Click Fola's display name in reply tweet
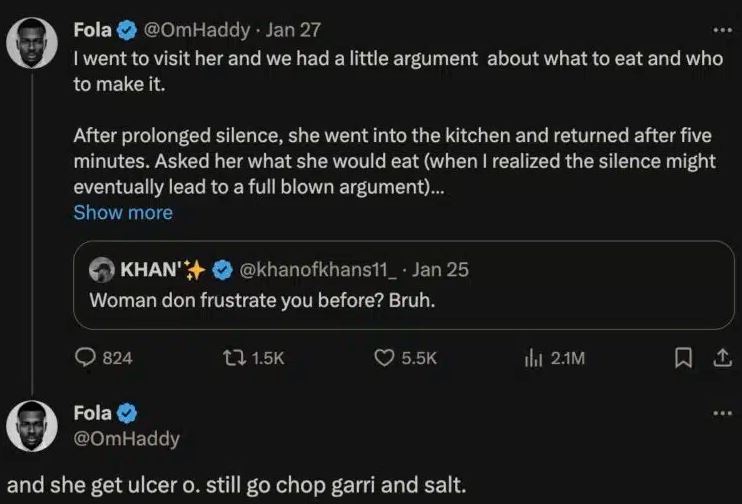The image size is (742, 504). point(93,412)
